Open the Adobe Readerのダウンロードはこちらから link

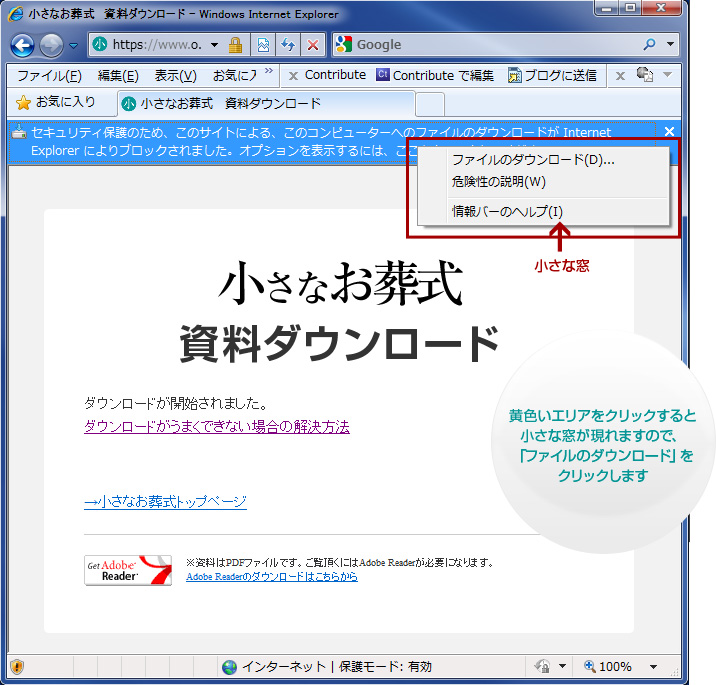pos(272,577)
